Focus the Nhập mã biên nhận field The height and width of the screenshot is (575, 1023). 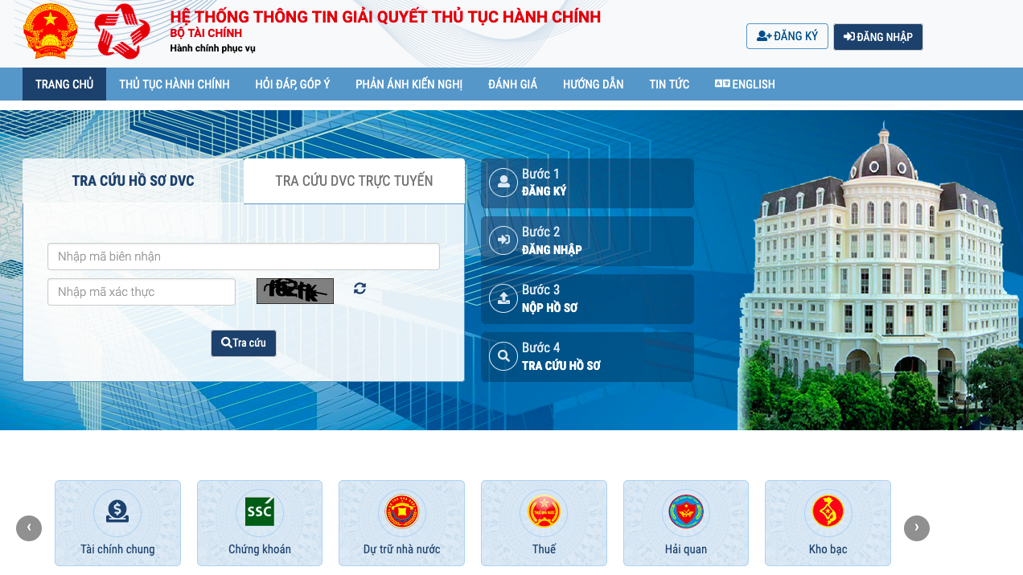243,257
